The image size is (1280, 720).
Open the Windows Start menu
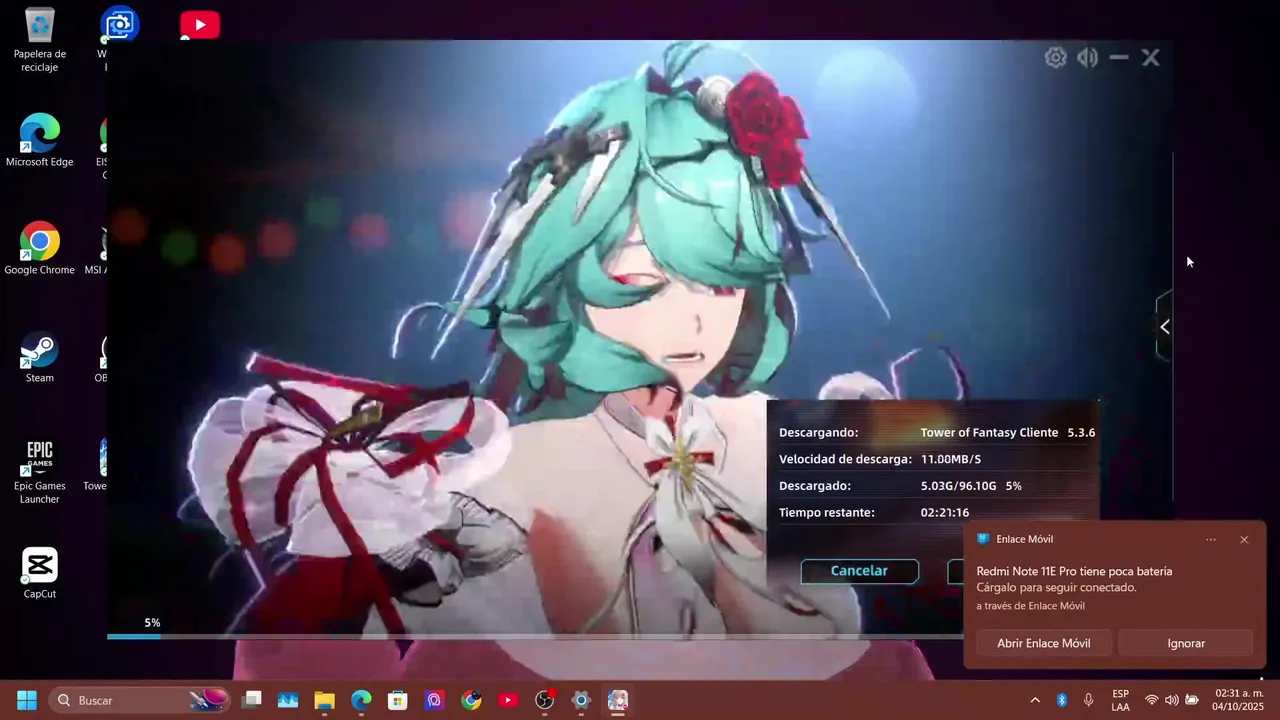point(27,700)
